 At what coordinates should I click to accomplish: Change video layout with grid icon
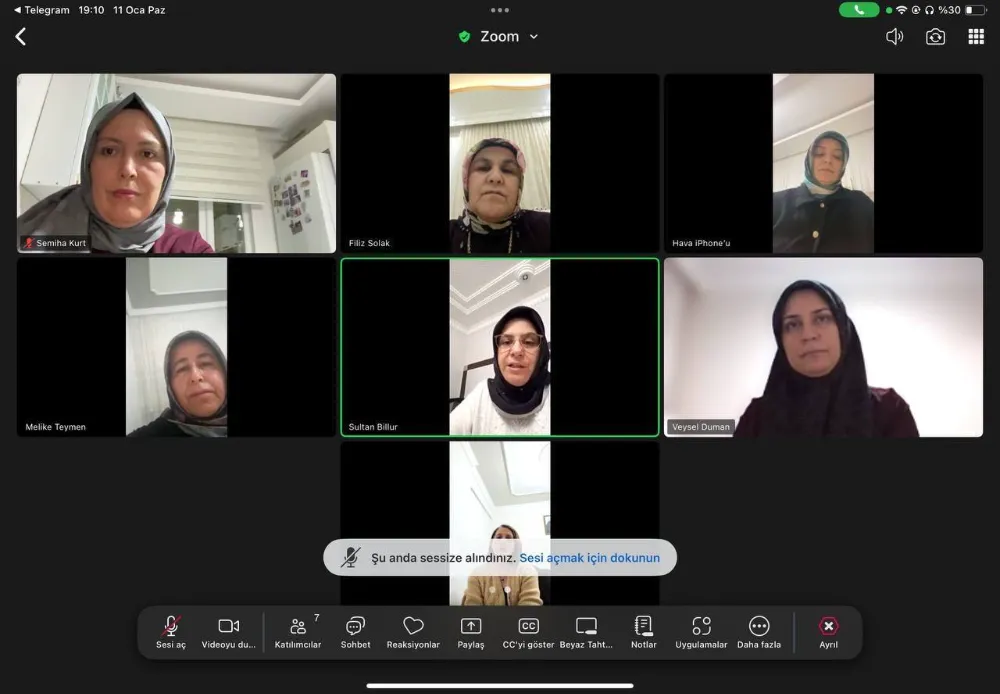(x=976, y=37)
